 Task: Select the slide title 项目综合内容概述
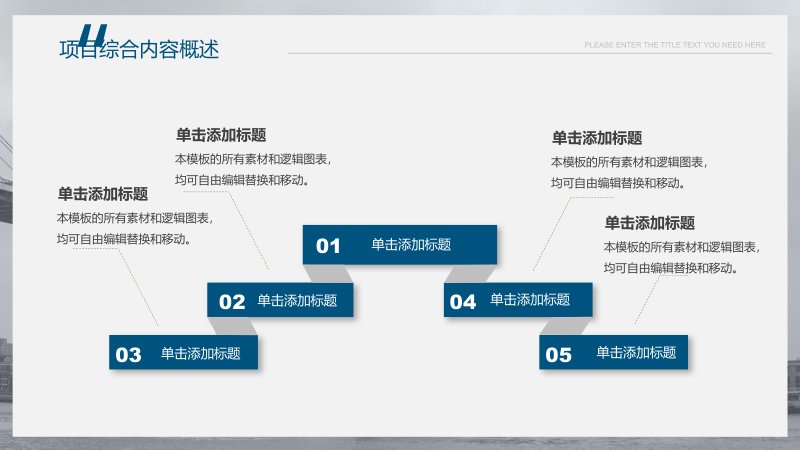pos(139,49)
